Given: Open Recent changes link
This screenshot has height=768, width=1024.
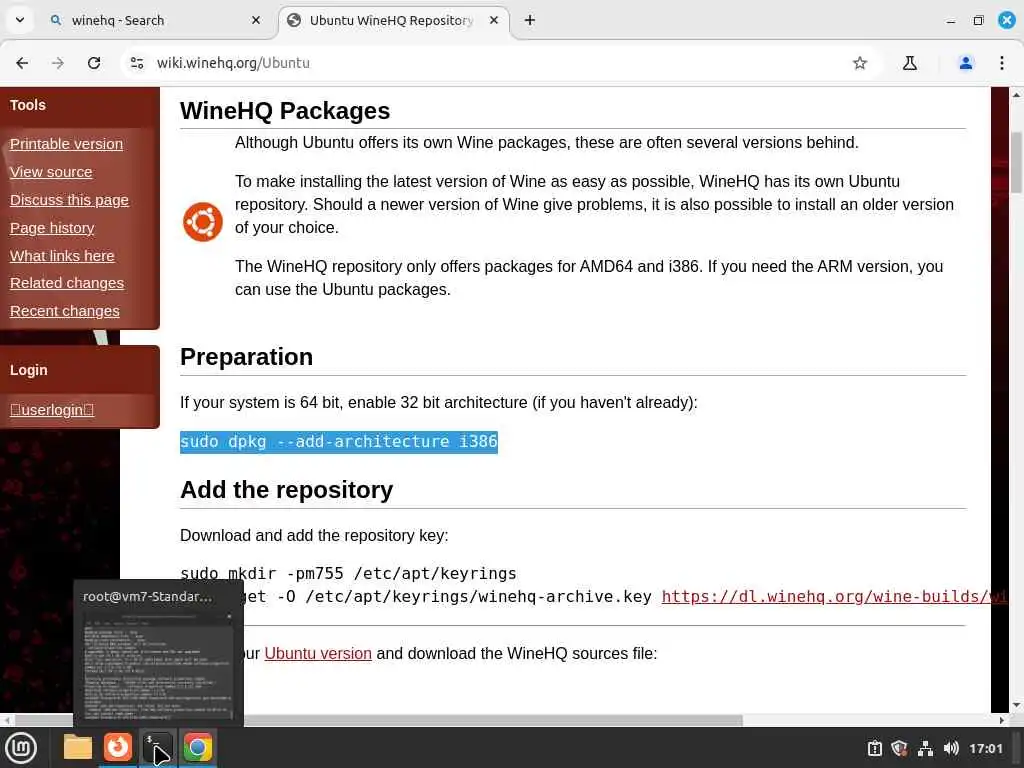Looking at the screenshot, I should 65,311.
